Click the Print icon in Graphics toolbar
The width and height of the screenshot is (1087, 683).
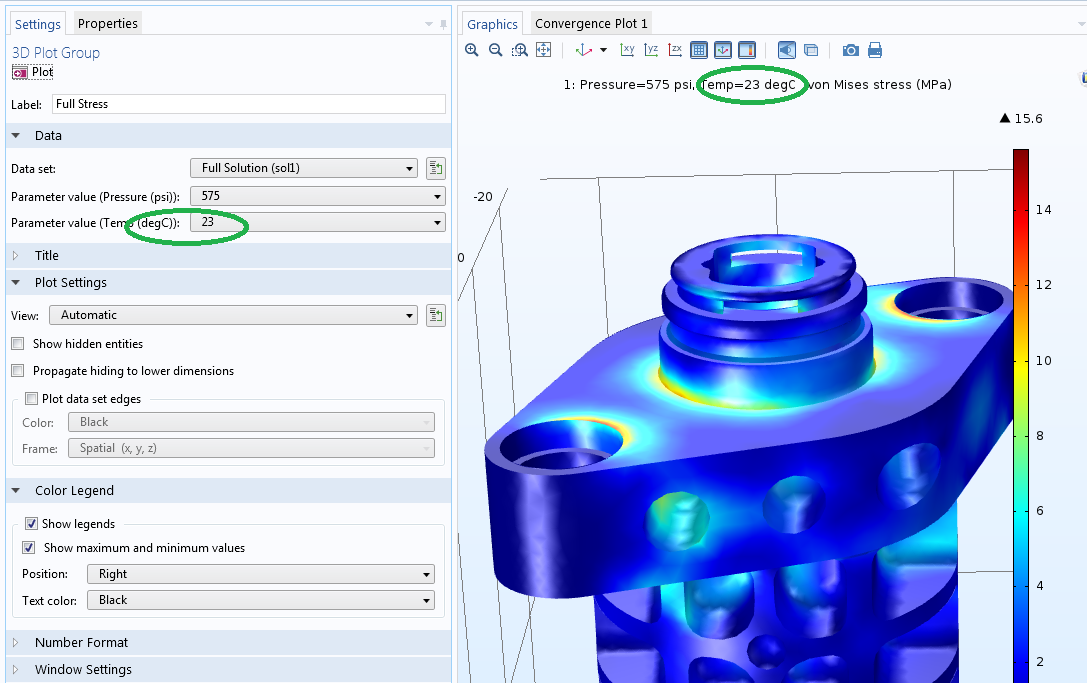[875, 50]
